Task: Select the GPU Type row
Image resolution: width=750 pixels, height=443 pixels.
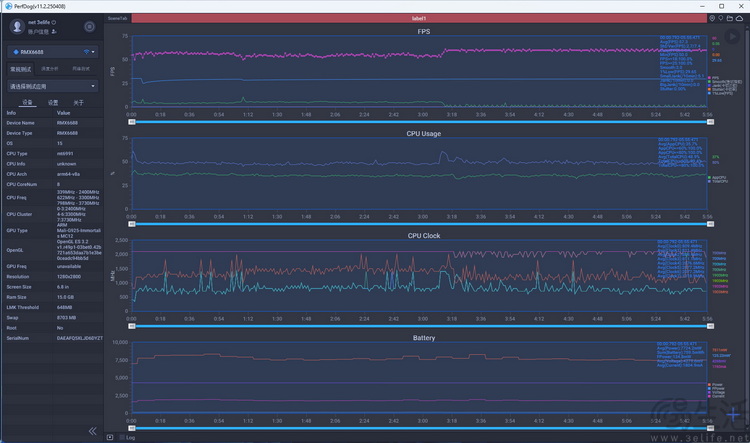Action: 54,230
